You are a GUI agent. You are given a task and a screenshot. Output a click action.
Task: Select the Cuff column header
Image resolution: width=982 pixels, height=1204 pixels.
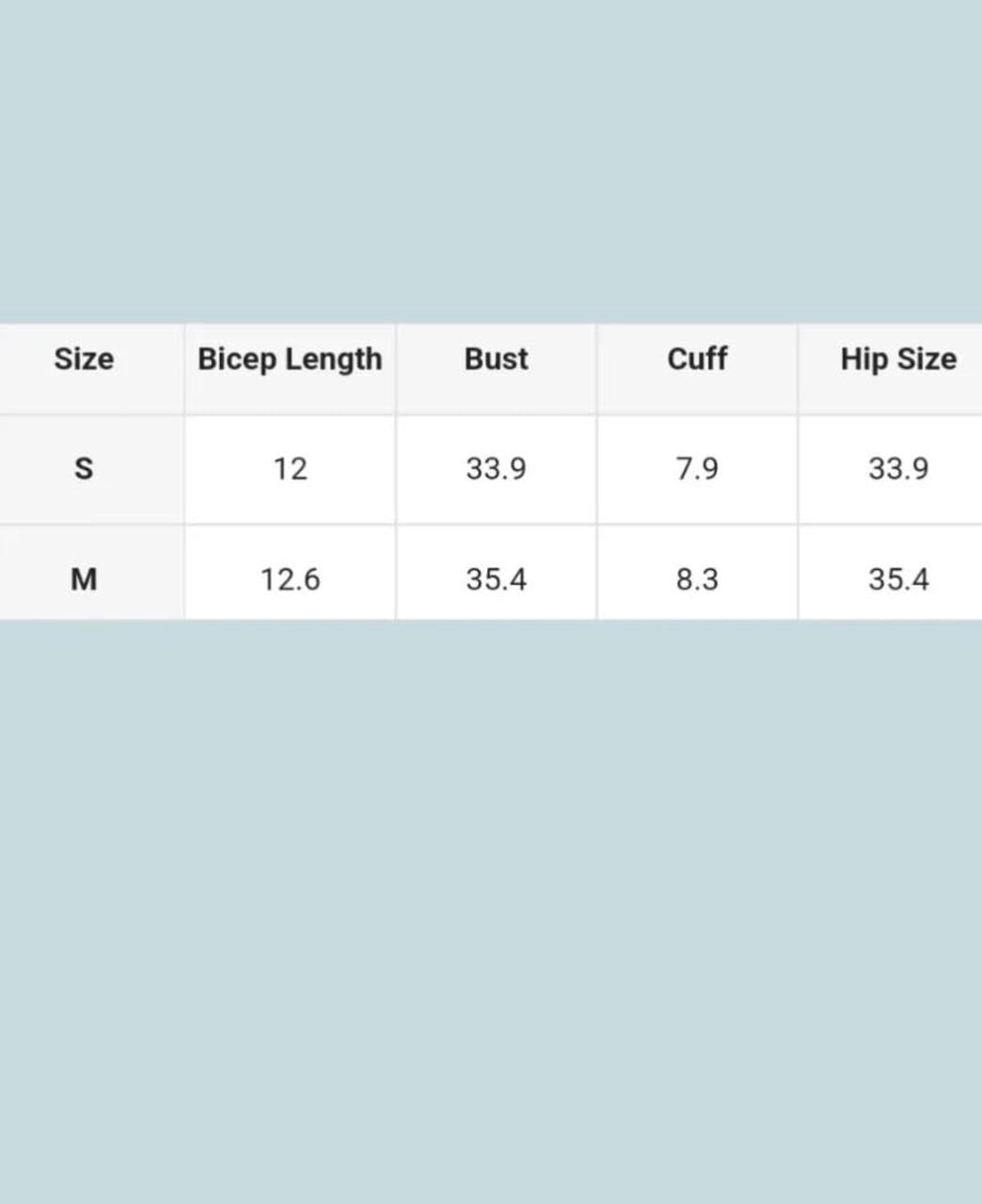[697, 358]
